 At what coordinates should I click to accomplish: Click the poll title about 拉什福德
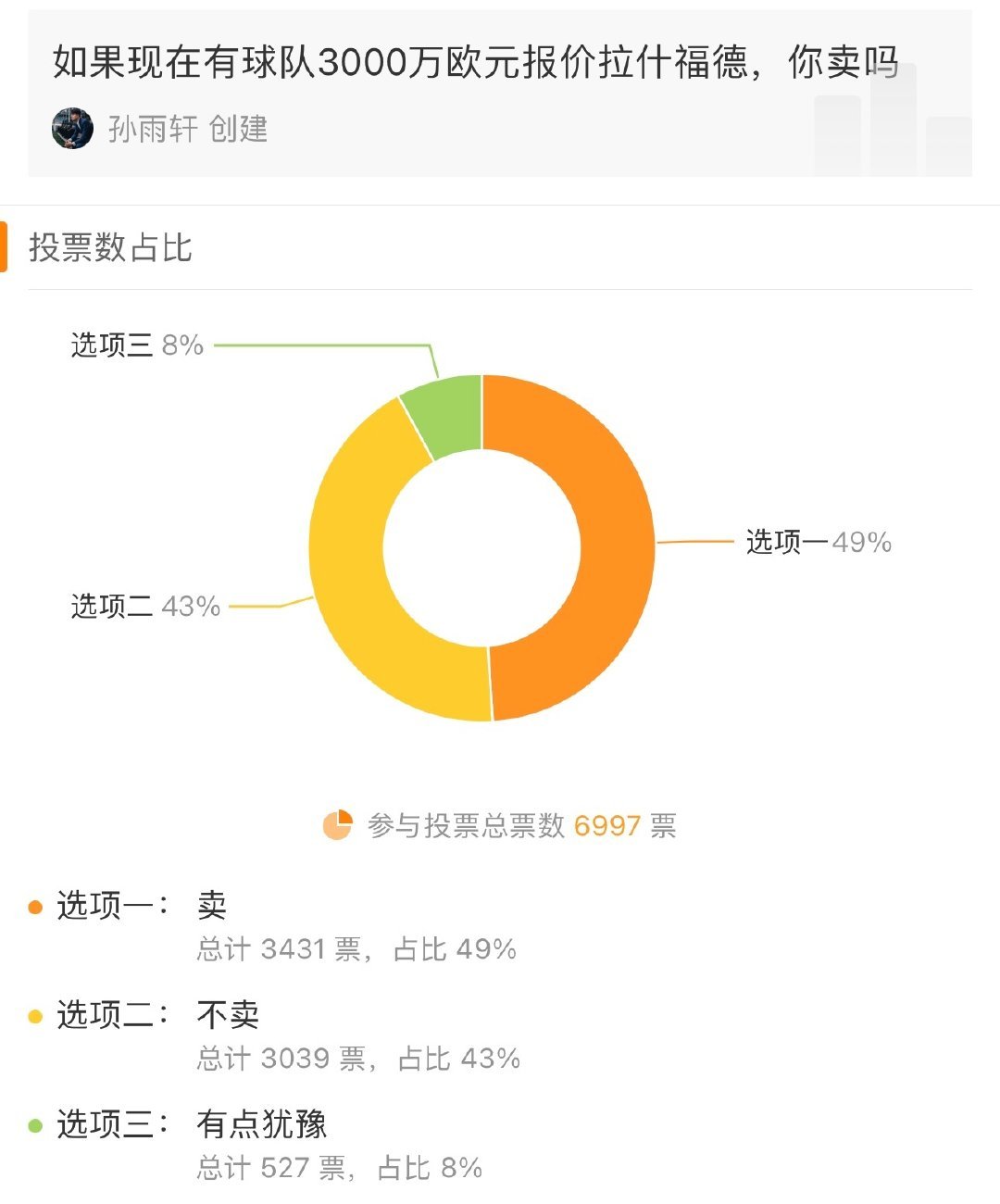point(476,62)
